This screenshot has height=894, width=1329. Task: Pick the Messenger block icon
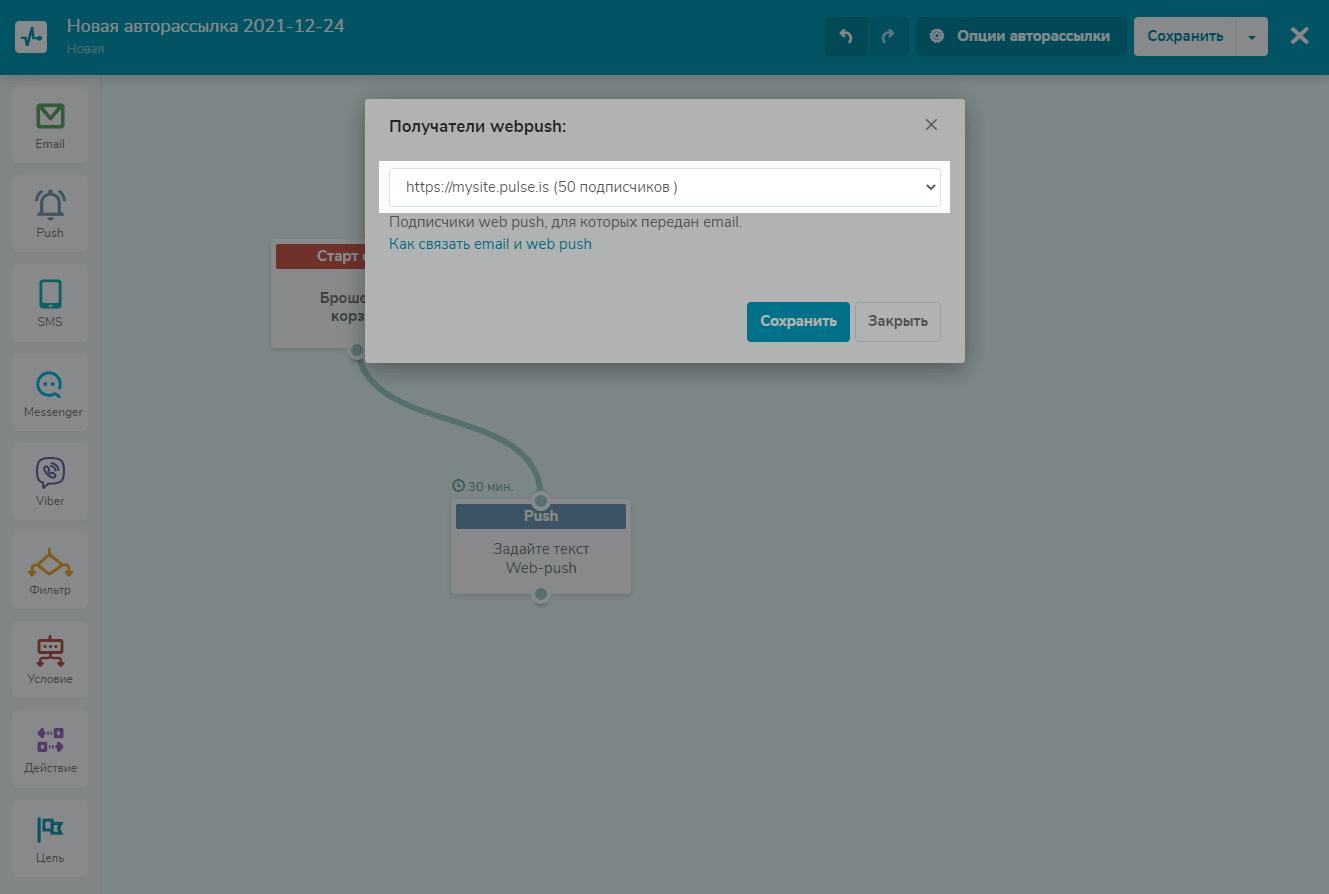pos(50,392)
